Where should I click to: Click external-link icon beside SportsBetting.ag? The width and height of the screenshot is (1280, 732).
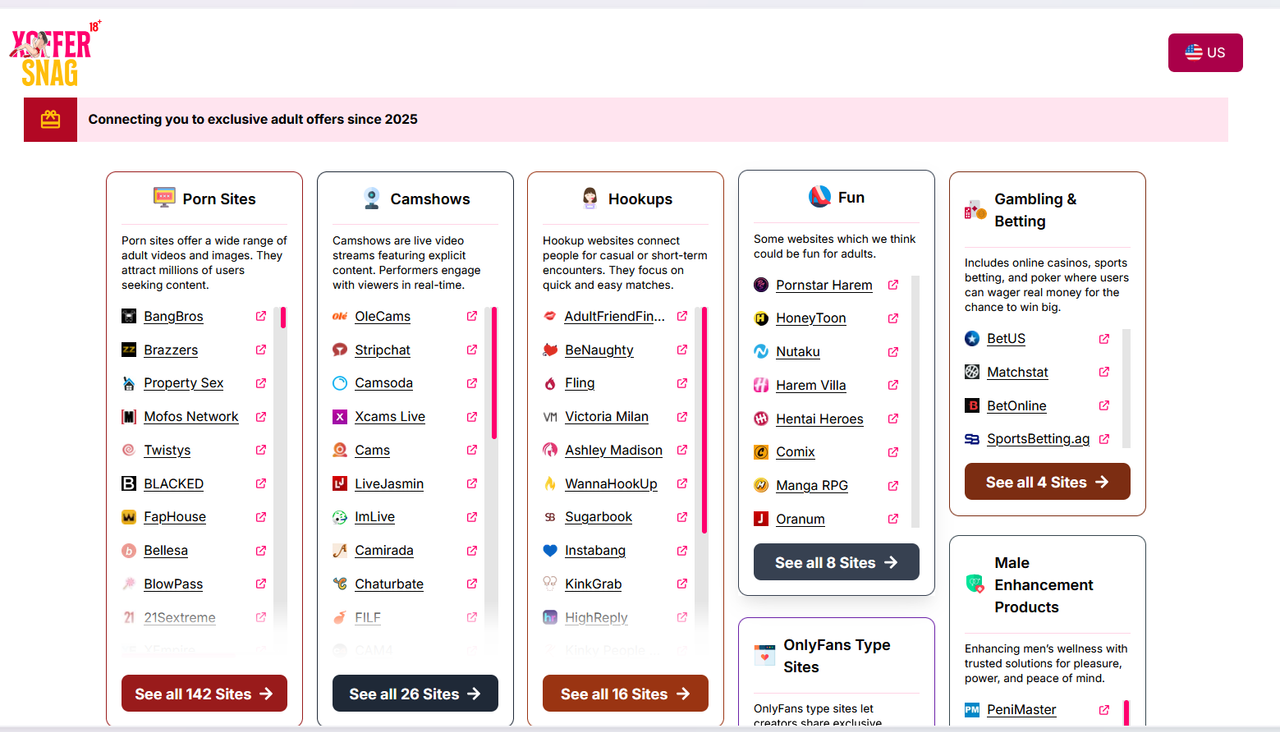point(1104,439)
